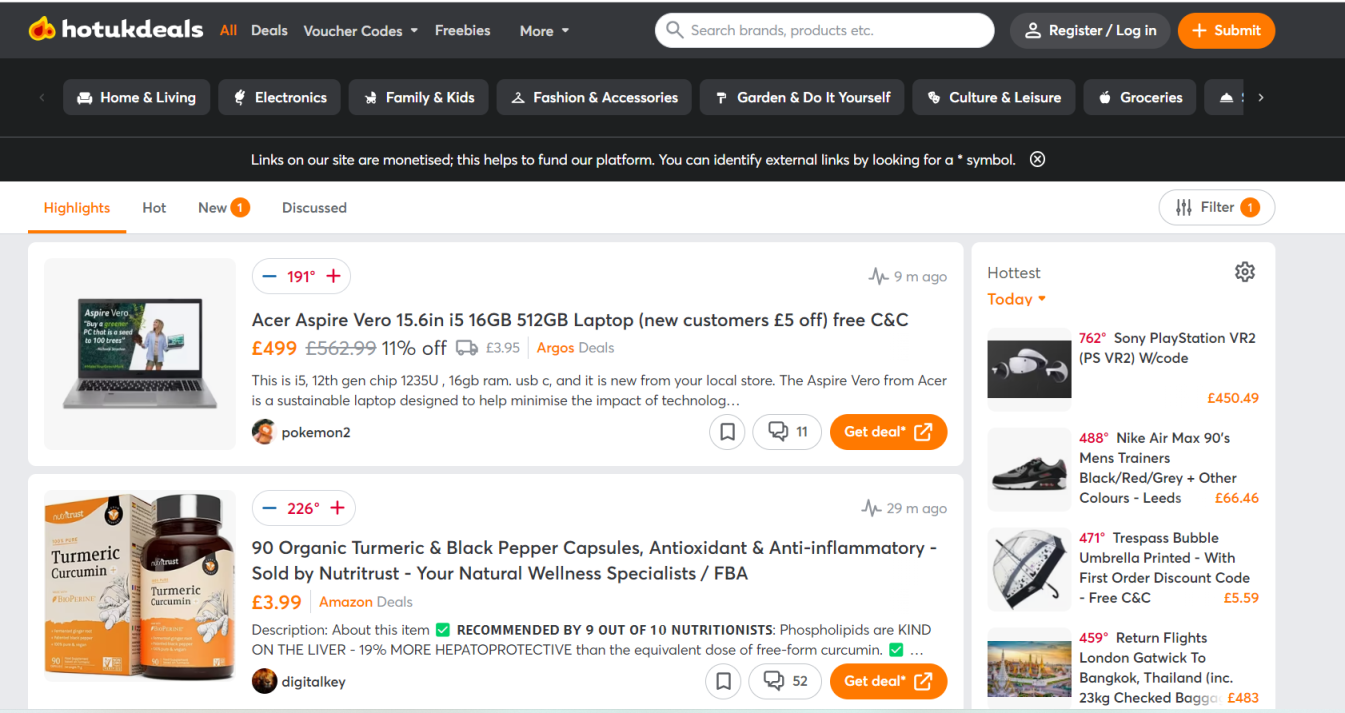
Task: Click the hotukdeals logo
Action: tap(115, 29)
